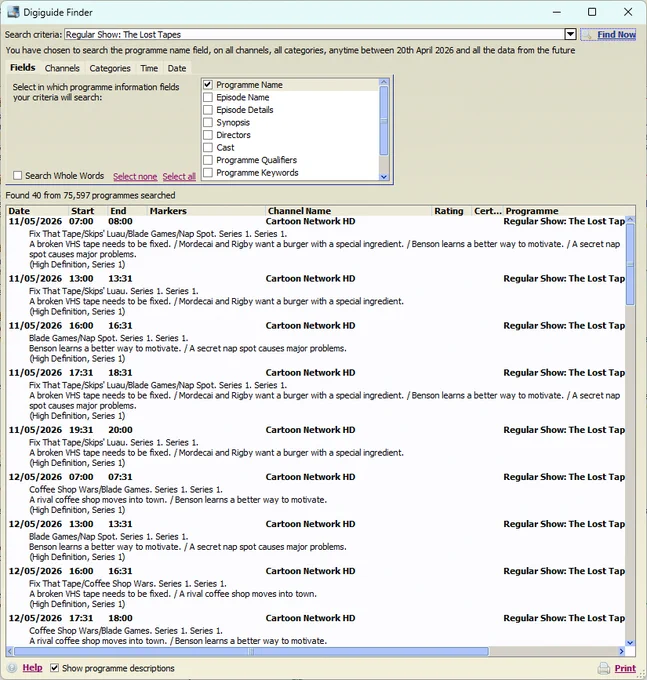Click the 'Found 40 from 75,597 programmes searched' text
647x680 pixels.
(90, 196)
